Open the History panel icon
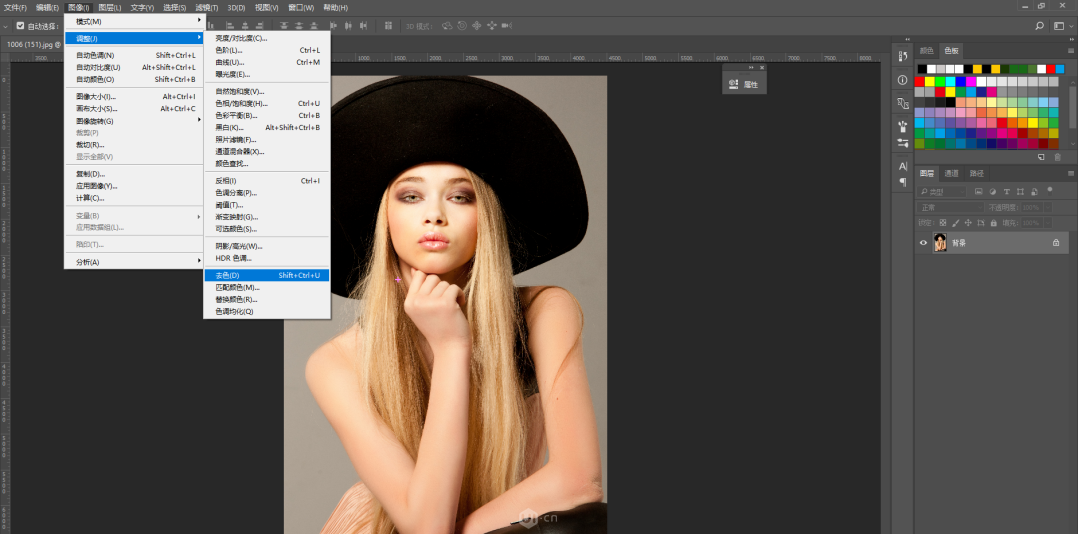 [903, 56]
